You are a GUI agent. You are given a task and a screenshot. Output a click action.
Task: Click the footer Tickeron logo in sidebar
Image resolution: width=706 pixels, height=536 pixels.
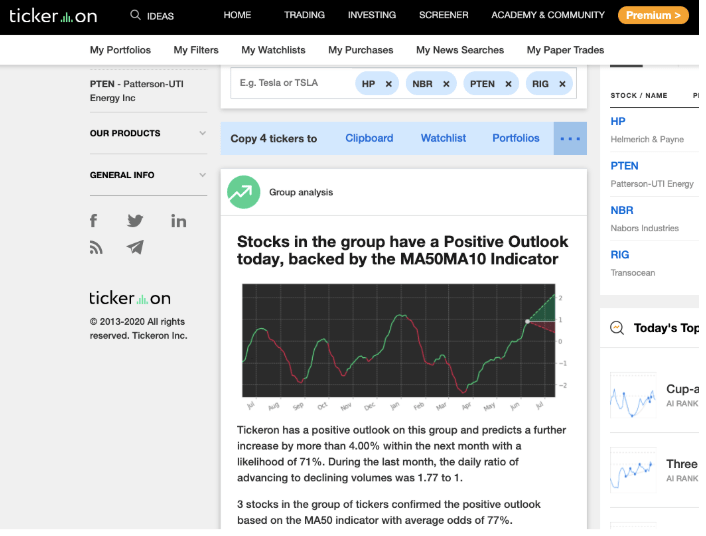pos(130,298)
